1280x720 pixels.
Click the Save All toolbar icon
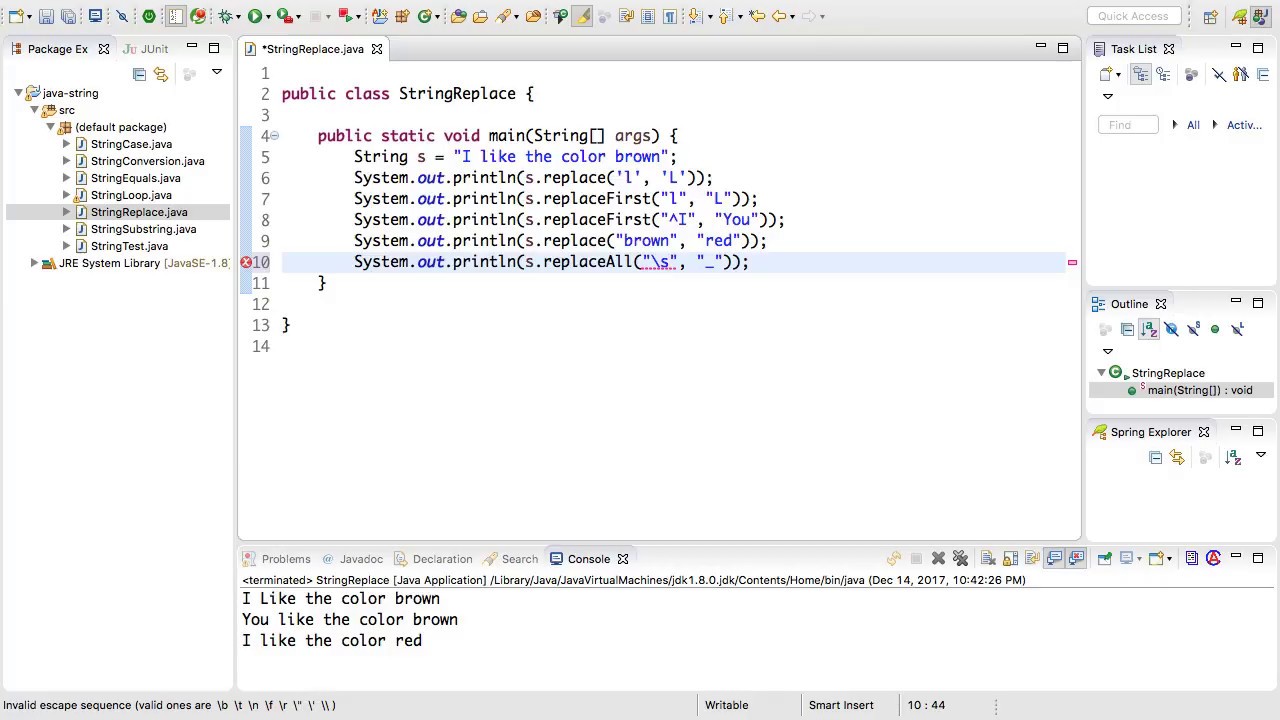(x=68, y=16)
